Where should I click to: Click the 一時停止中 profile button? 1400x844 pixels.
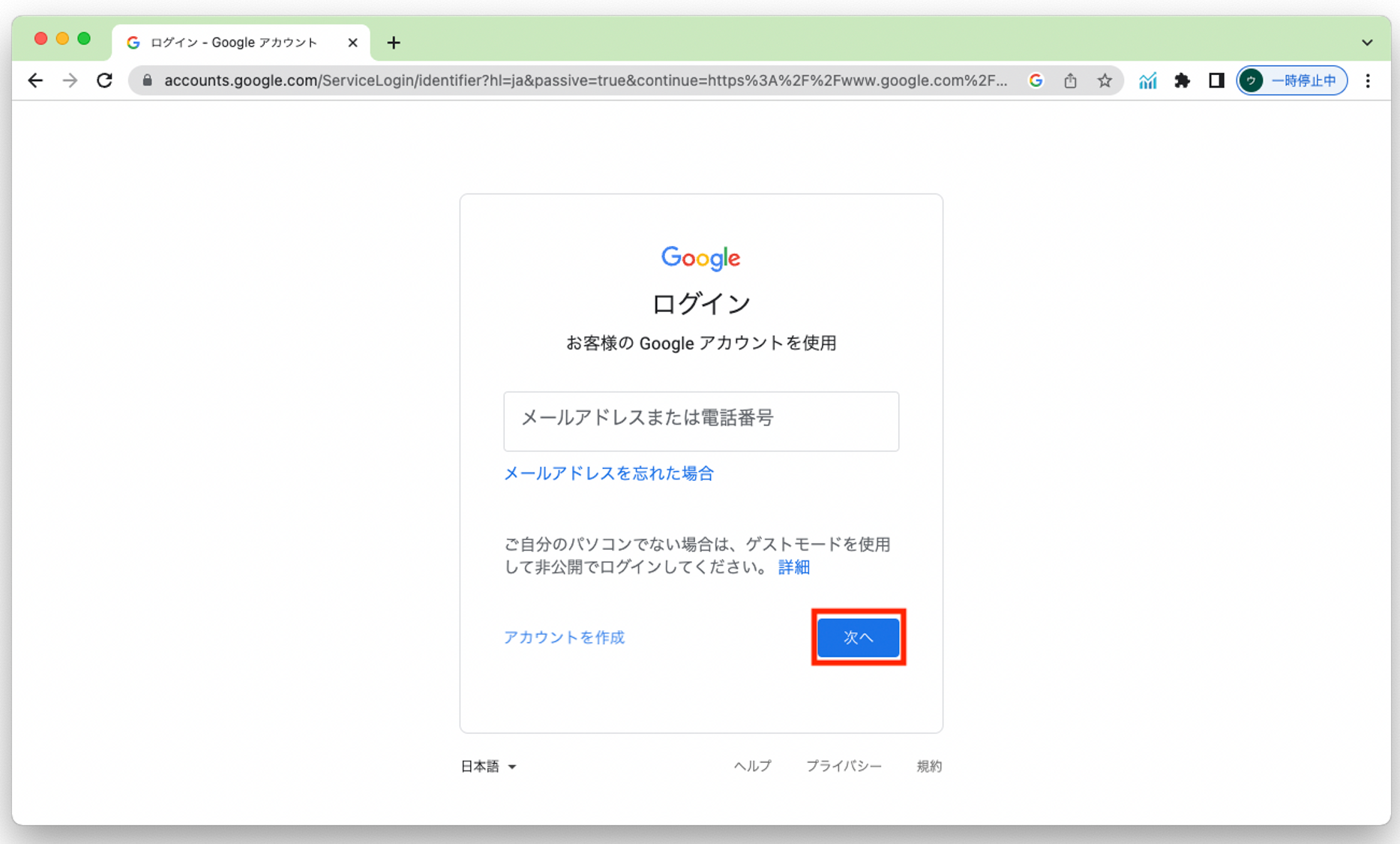[1291, 80]
